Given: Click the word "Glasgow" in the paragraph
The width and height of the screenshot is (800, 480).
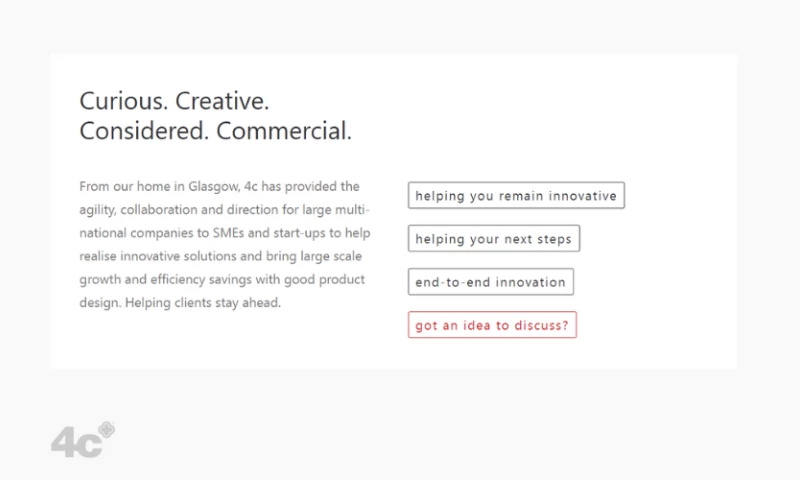Looking at the screenshot, I should coord(213,186).
